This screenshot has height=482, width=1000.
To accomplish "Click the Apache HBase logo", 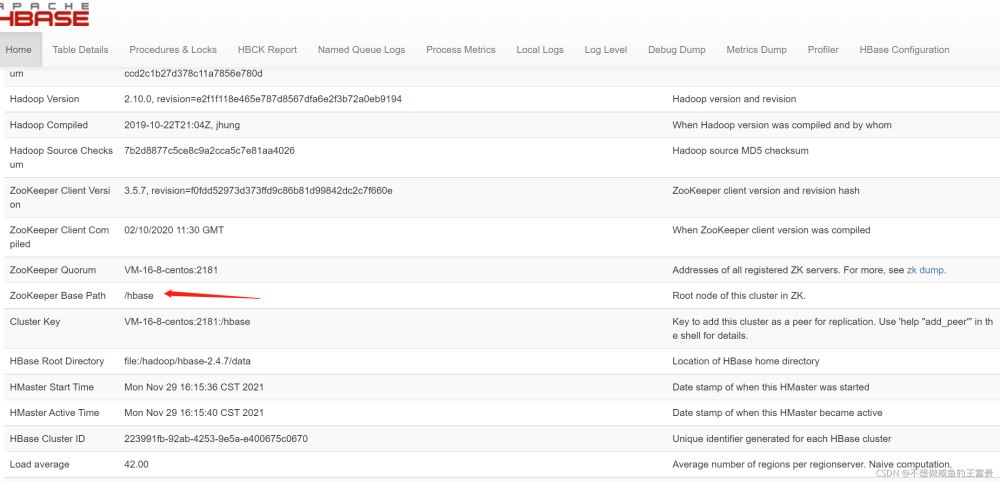I will click(x=44, y=13).
